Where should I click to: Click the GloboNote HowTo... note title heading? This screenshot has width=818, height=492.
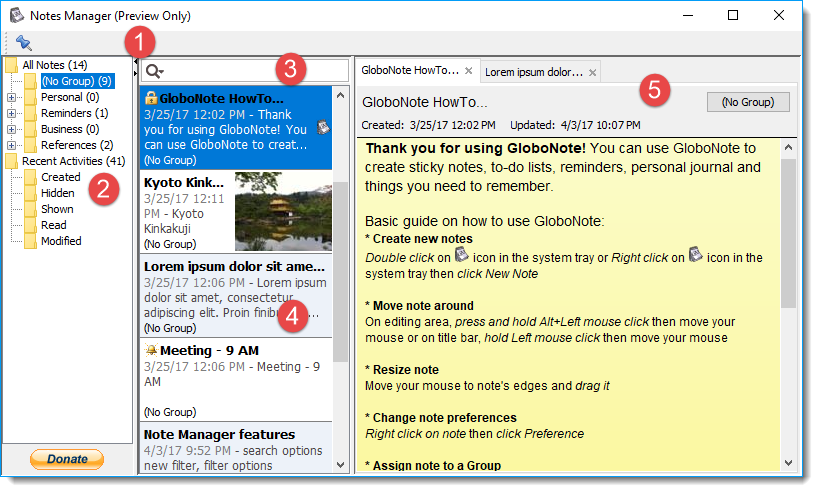(425, 102)
